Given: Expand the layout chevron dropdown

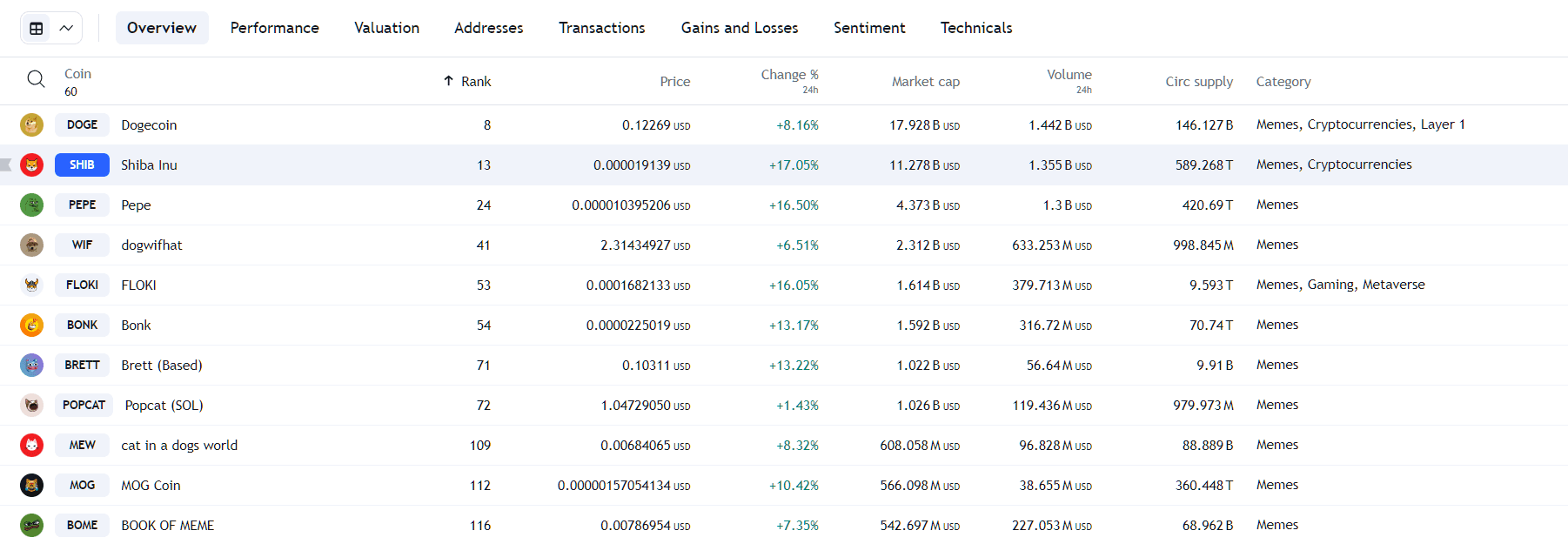Looking at the screenshot, I should tap(66, 28).
